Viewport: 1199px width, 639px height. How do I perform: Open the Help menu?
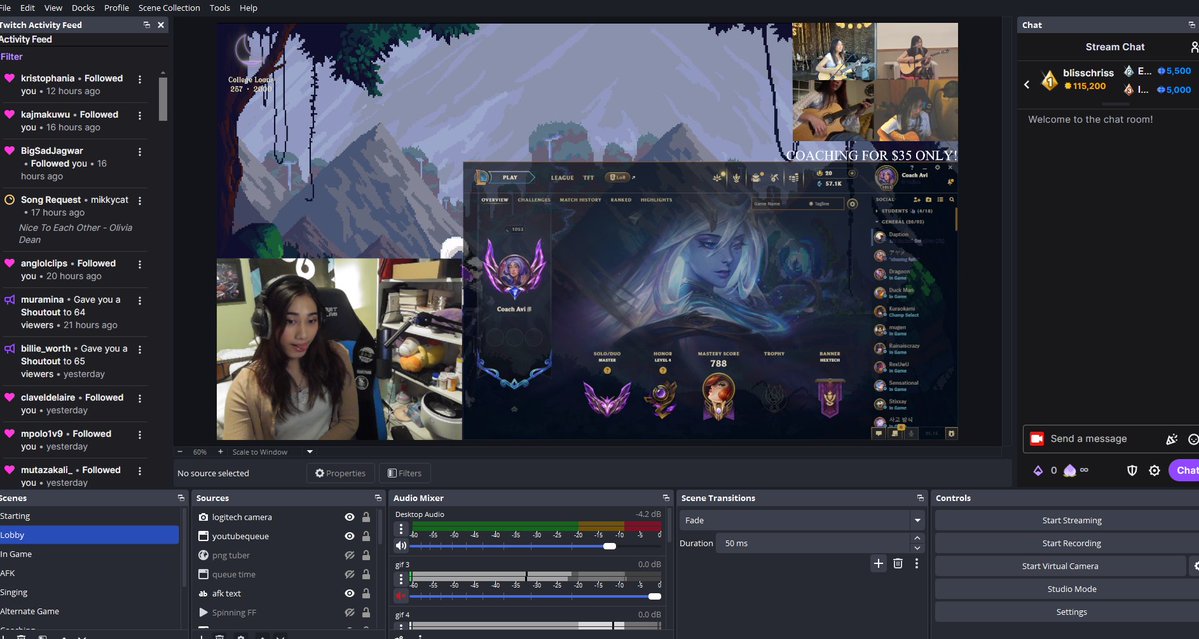(249, 8)
